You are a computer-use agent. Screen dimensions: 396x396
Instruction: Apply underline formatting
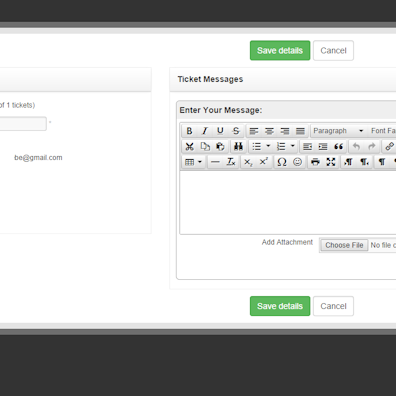tap(220, 131)
